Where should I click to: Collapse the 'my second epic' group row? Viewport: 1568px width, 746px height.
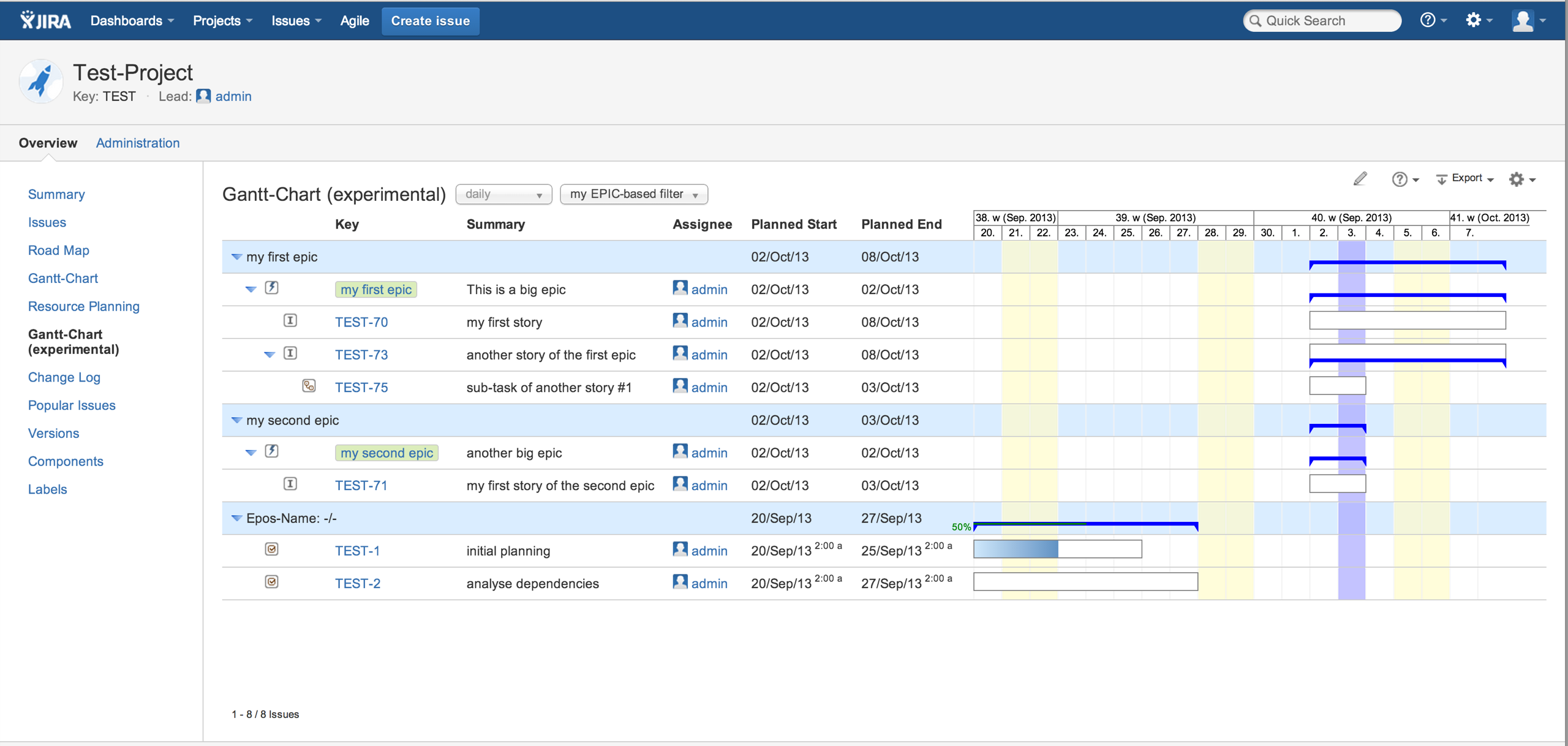point(236,421)
